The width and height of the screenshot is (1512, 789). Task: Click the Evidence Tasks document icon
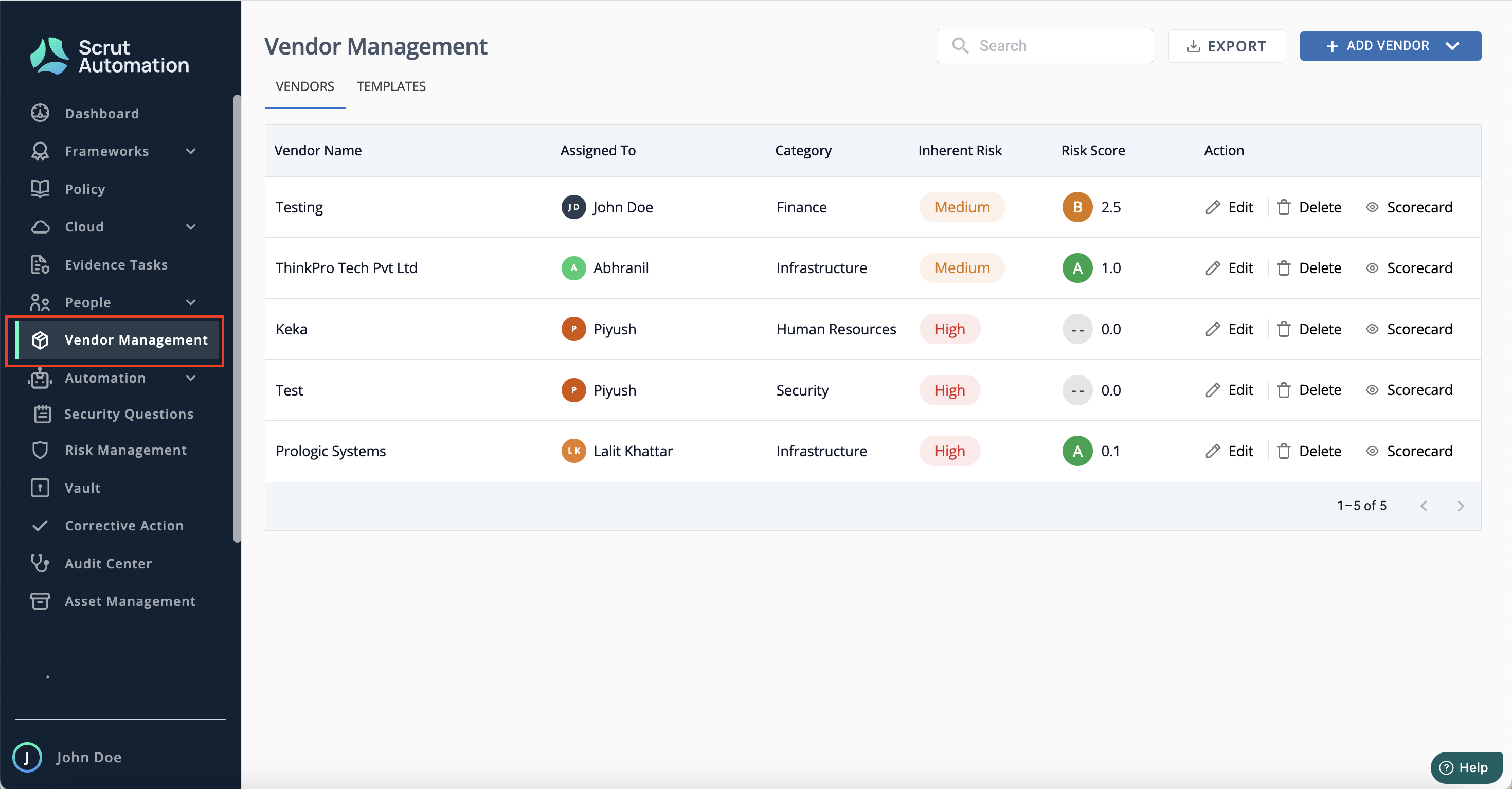click(40, 265)
